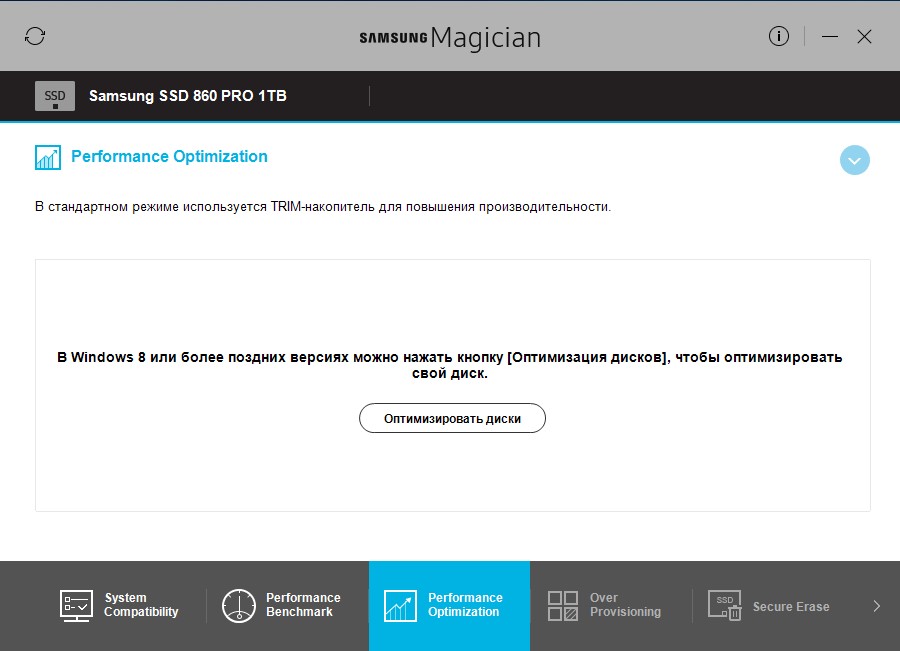The width and height of the screenshot is (900, 651).
Task: Click the Performance Optimization heading
Action: click(169, 156)
